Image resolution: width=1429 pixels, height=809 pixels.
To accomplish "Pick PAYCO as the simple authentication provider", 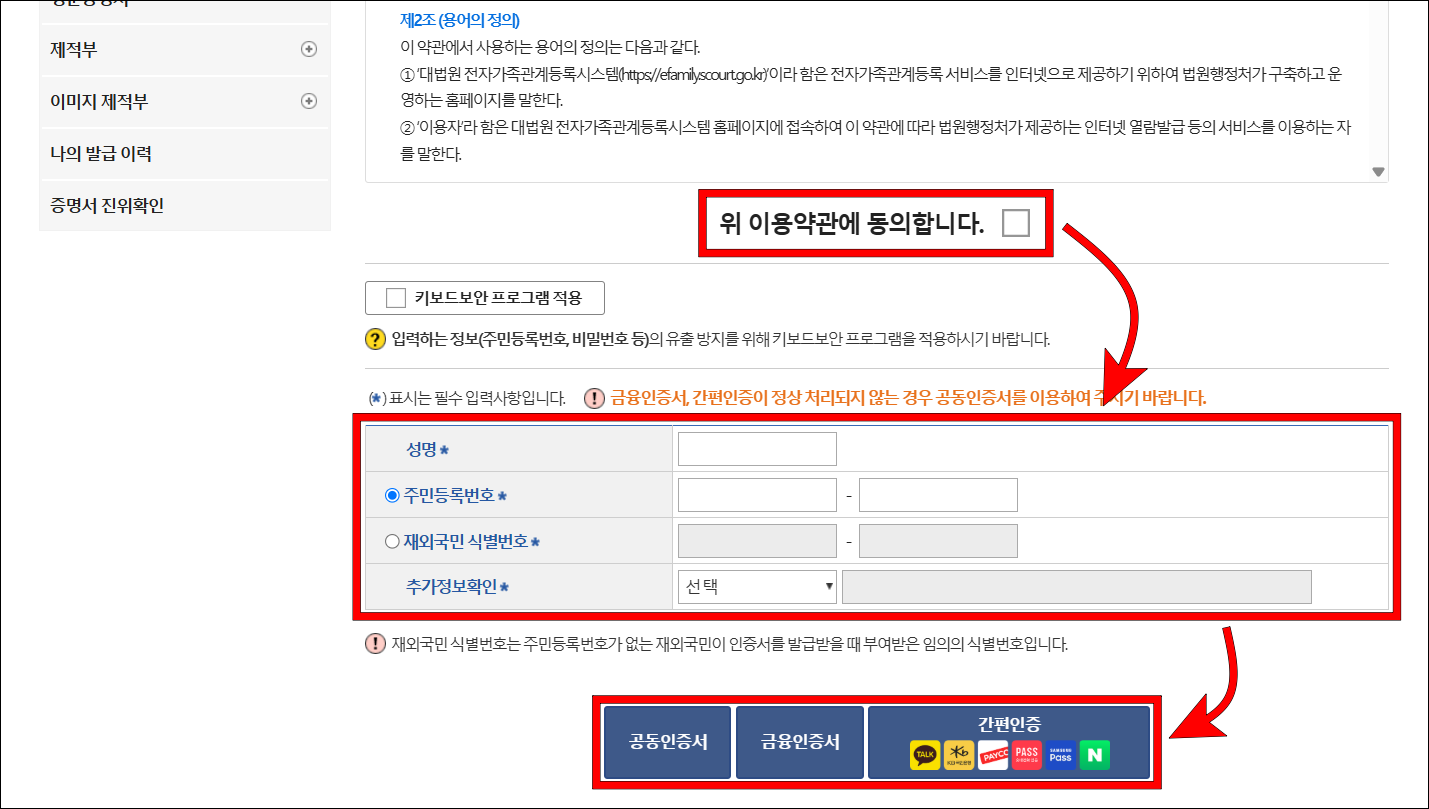I will pyautogui.click(x=993, y=755).
